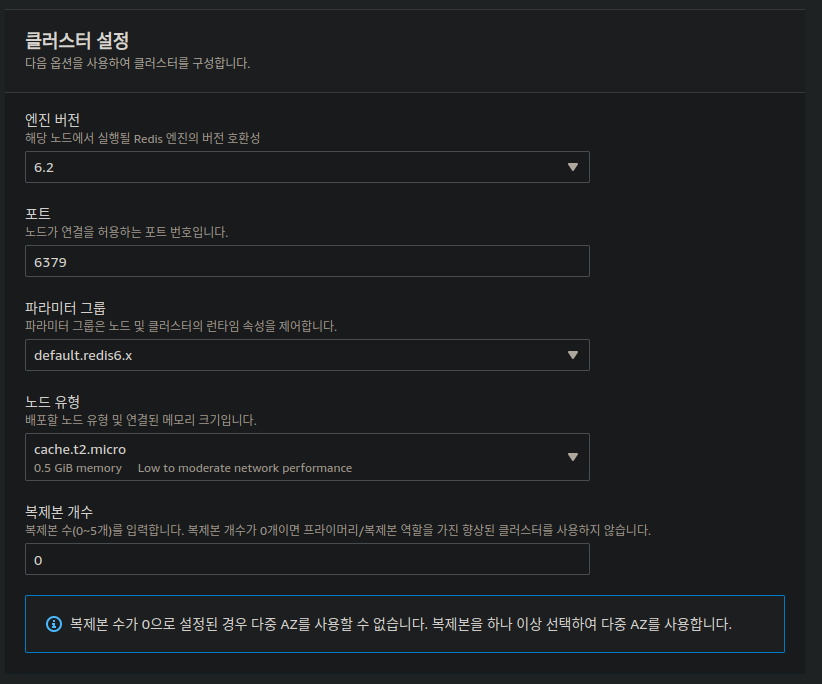Open the 엔진 버전 dropdown showing 6.2
Viewport: 822px width, 684px height.
point(307,167)
